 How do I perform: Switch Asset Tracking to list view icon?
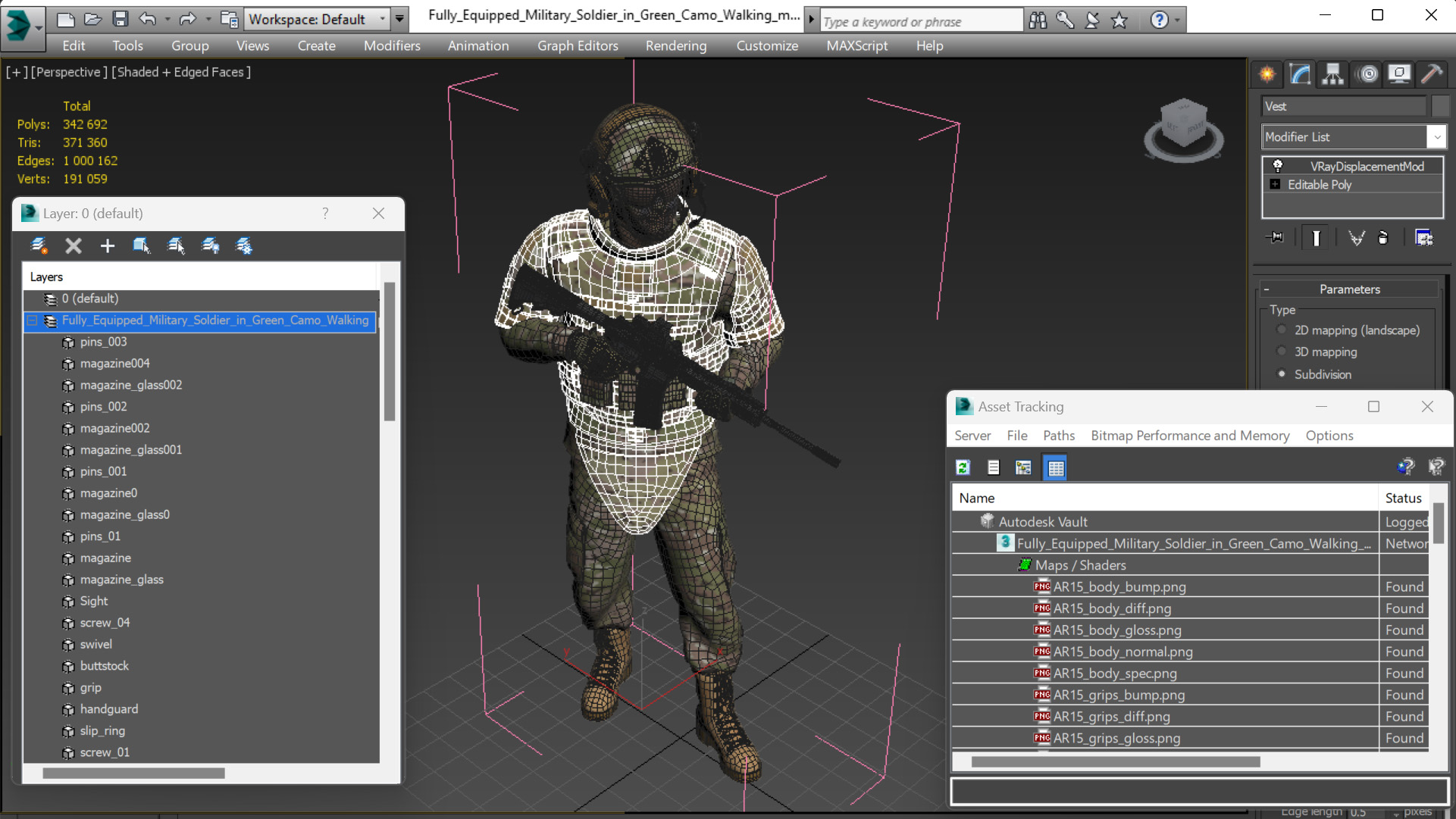point(993,467)
